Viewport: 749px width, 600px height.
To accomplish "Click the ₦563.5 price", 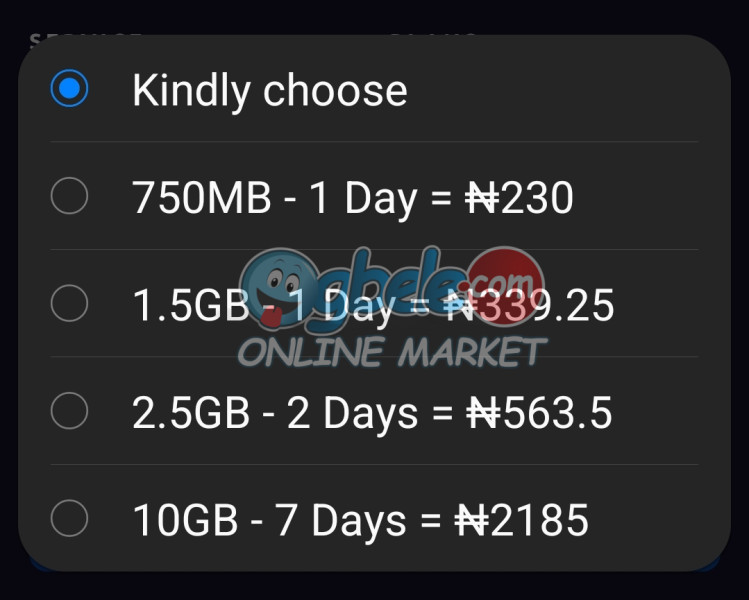I will point(539,413).
